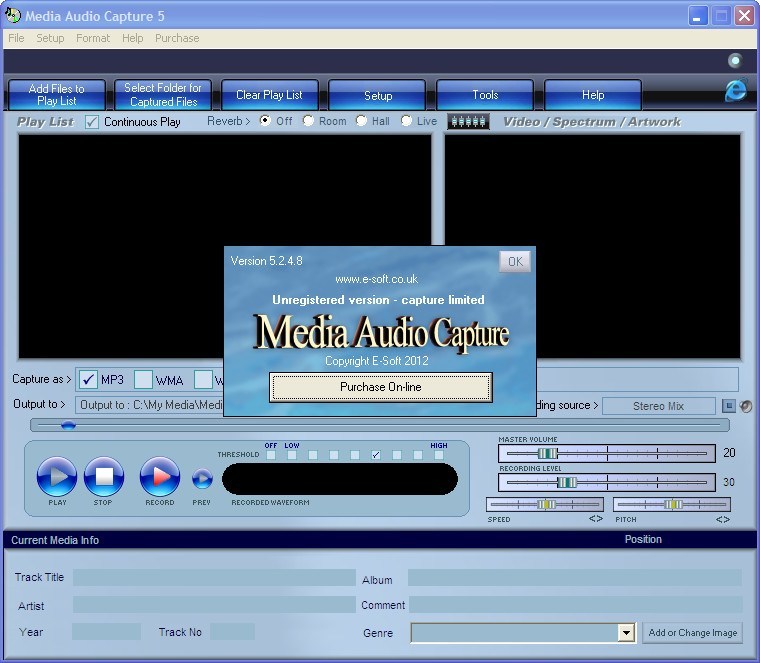
Task: Click Select Folder for Captured Files
Action: tap(163, 95)
